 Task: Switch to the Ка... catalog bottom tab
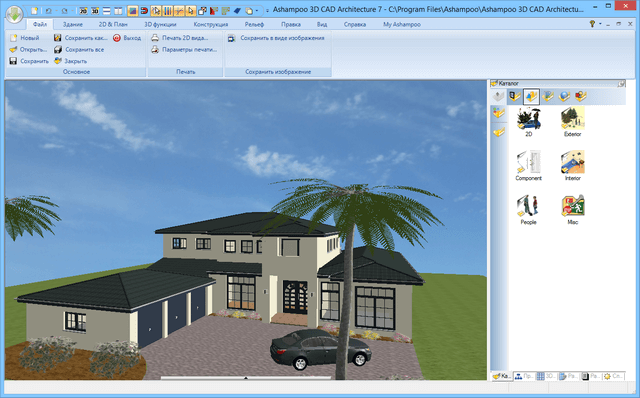click(501, 376)
